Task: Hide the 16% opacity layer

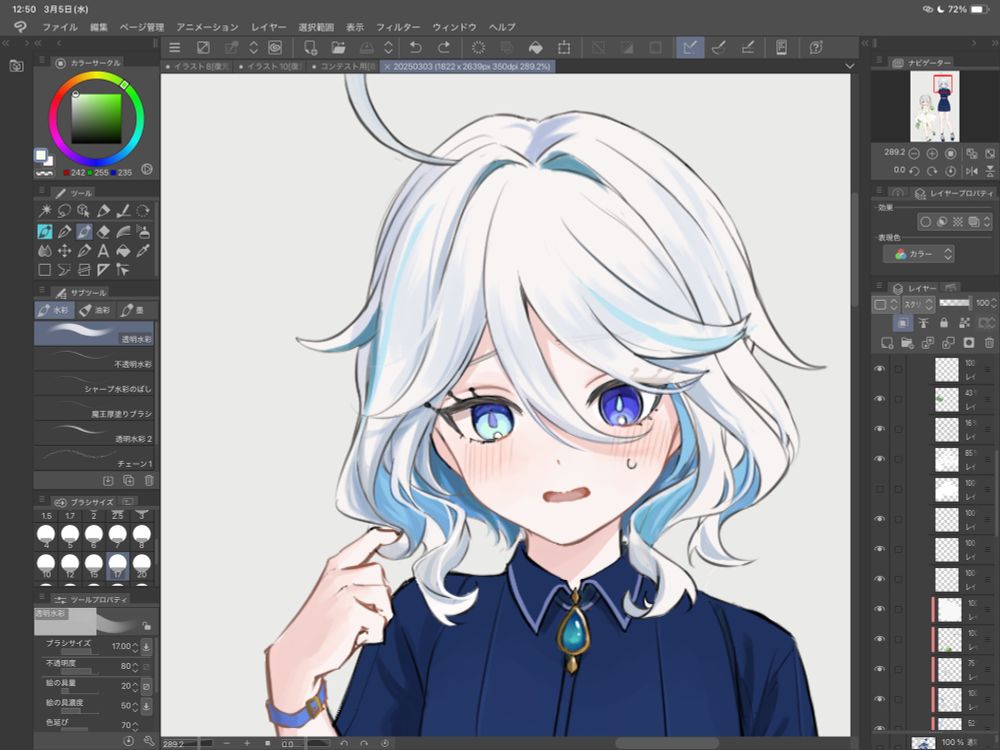Action: coord(879,429)
